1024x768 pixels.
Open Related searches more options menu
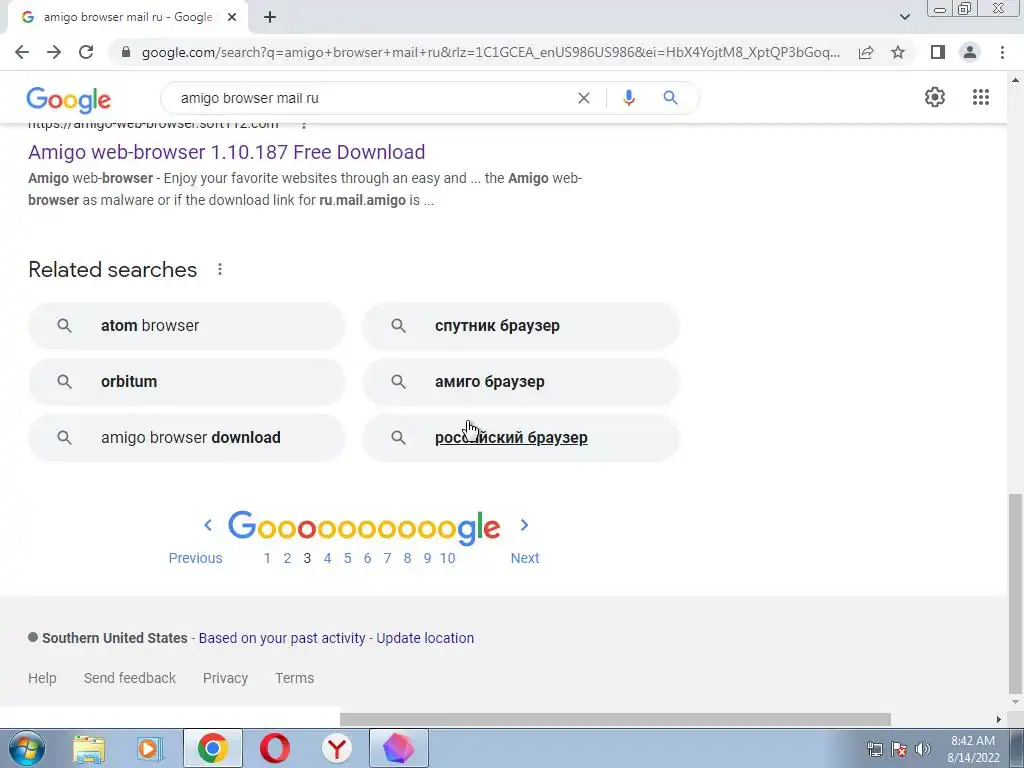coord(220,269)
